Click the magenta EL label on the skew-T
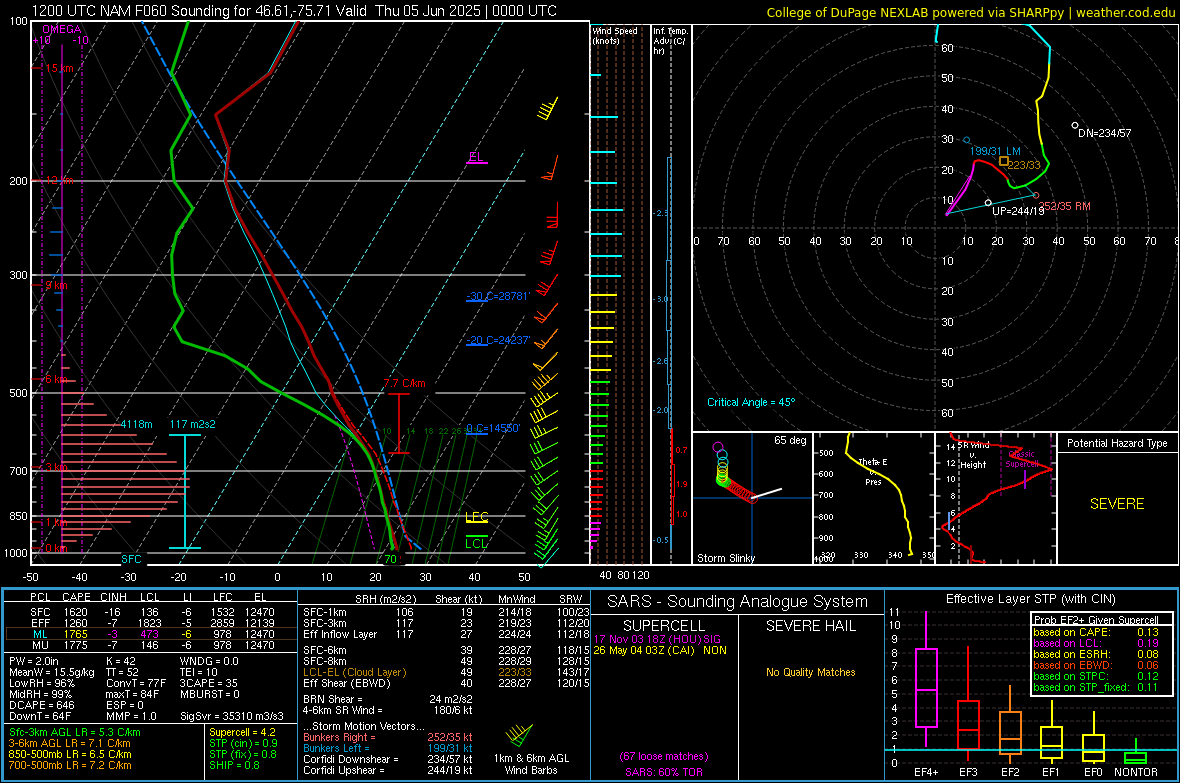 click(476, 157)
